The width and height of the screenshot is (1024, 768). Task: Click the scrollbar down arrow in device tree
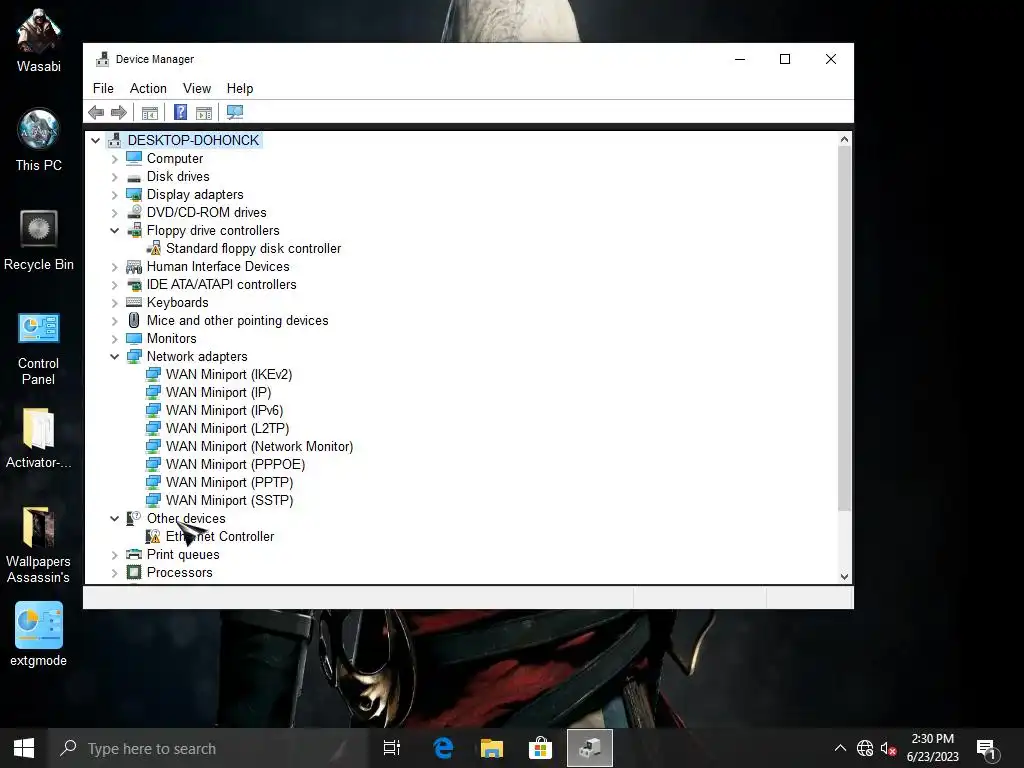click(x=844, y=576)
